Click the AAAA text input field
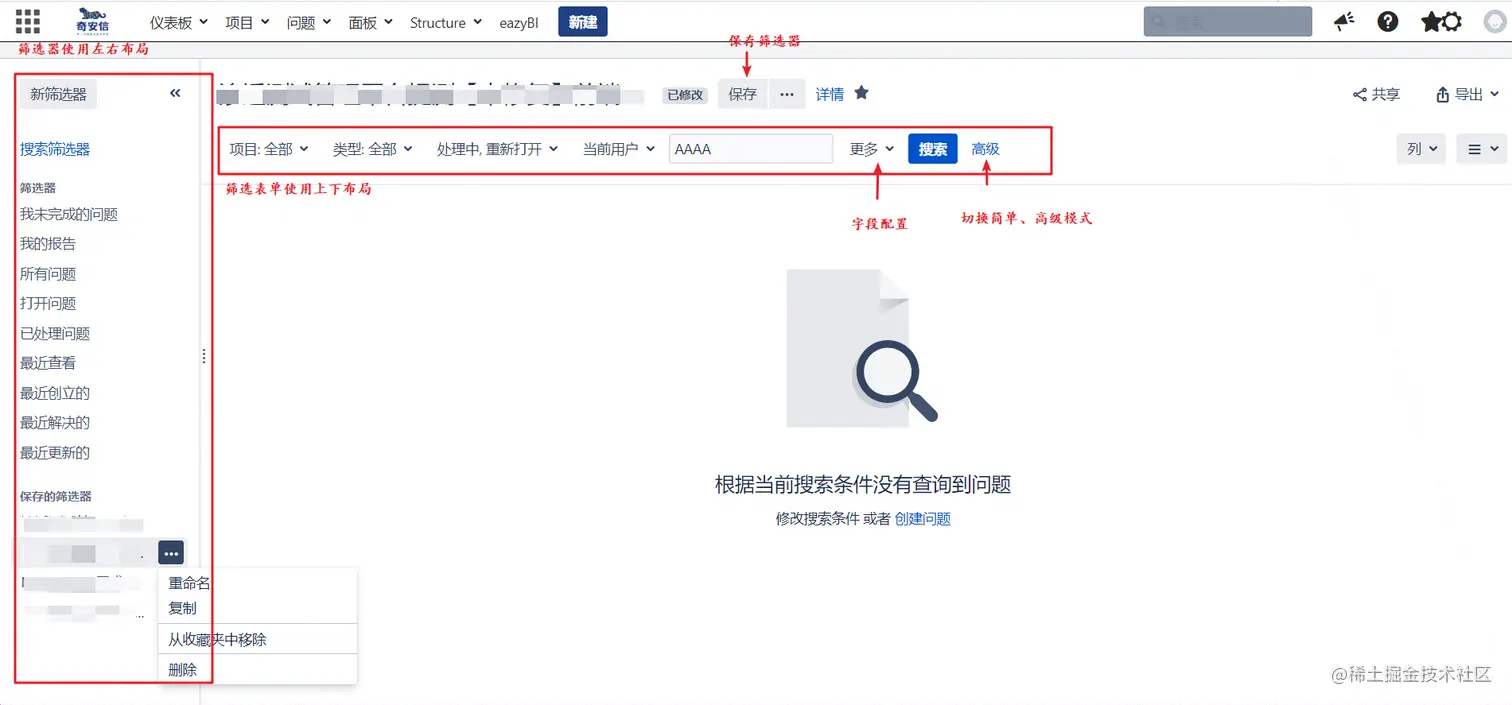1512x705 pixels. point(750,147)
